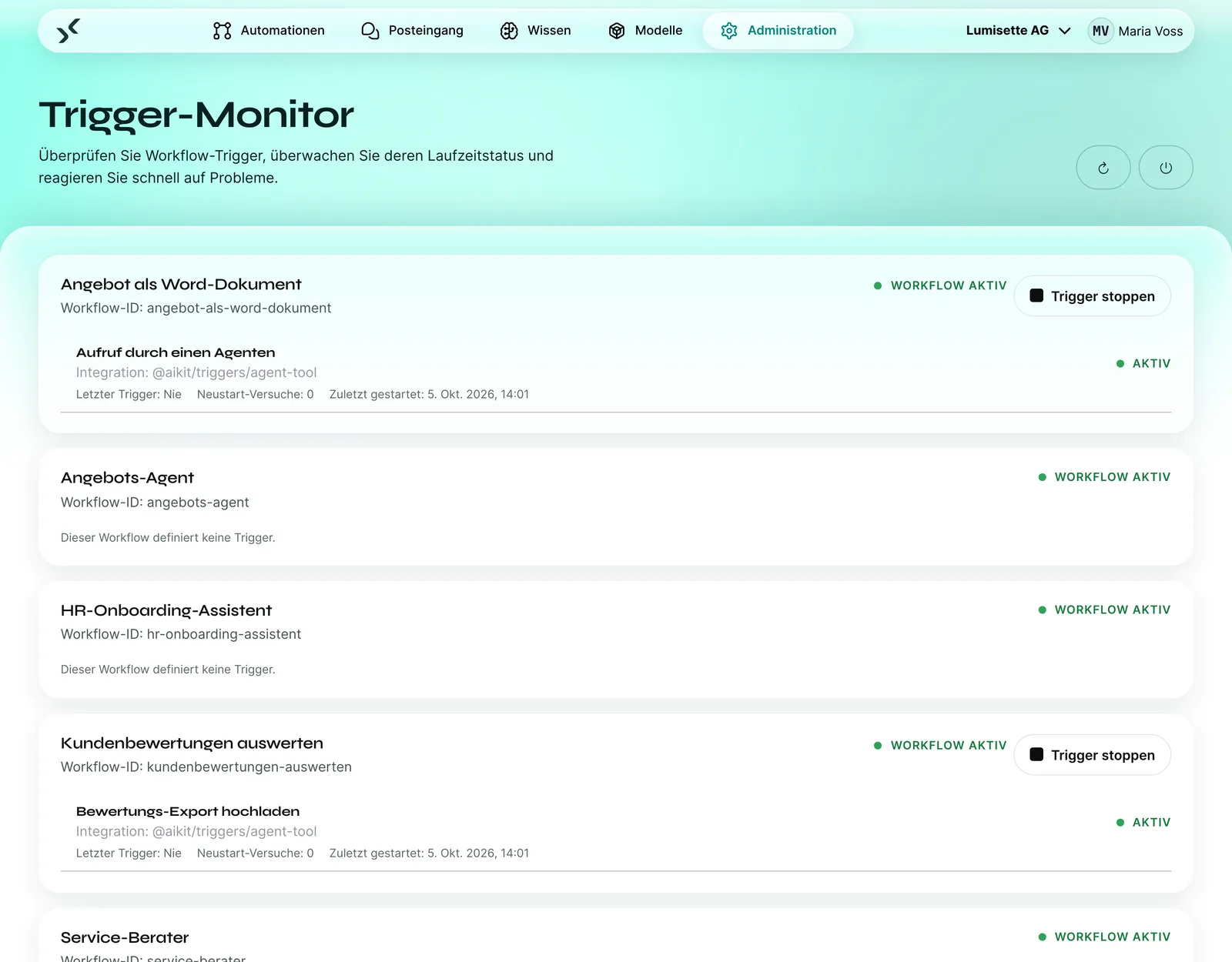Click the app logo in the navbar
Screen dimensions: 1232x962
(69, 31)
